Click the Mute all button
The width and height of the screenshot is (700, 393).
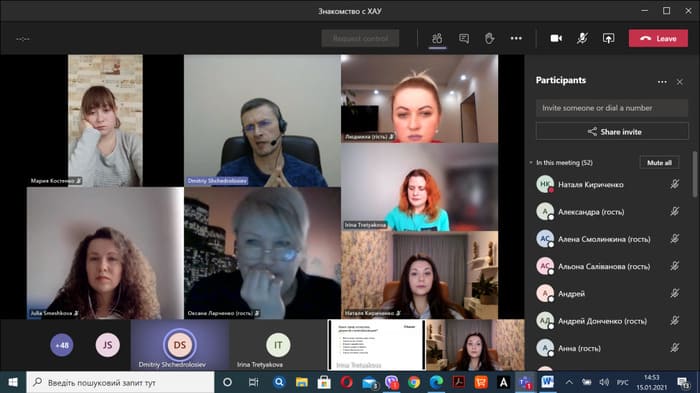(659, 163)
